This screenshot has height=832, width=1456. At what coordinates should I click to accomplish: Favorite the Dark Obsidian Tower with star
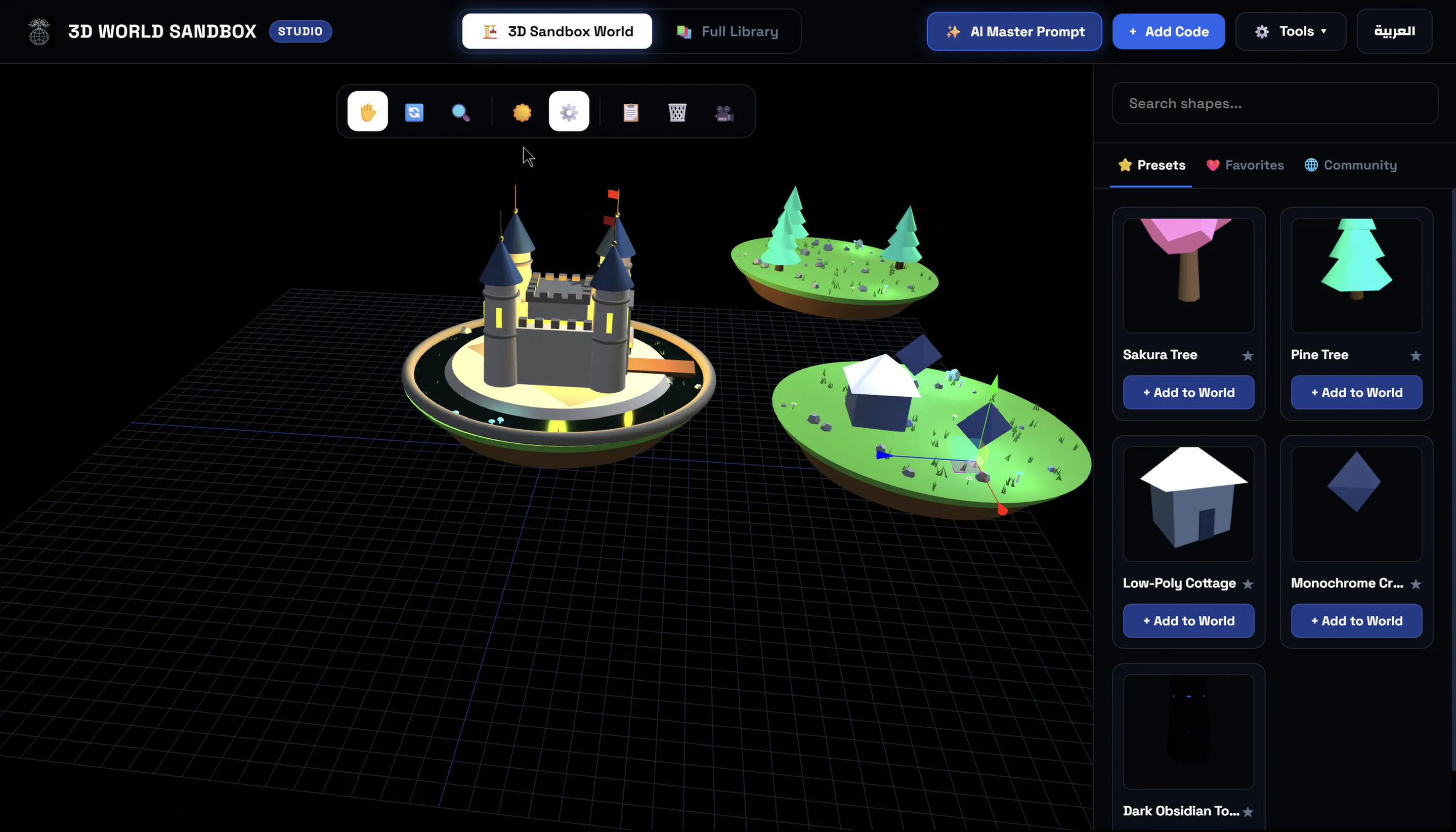pyautogui.click(x=1248, y=811)
